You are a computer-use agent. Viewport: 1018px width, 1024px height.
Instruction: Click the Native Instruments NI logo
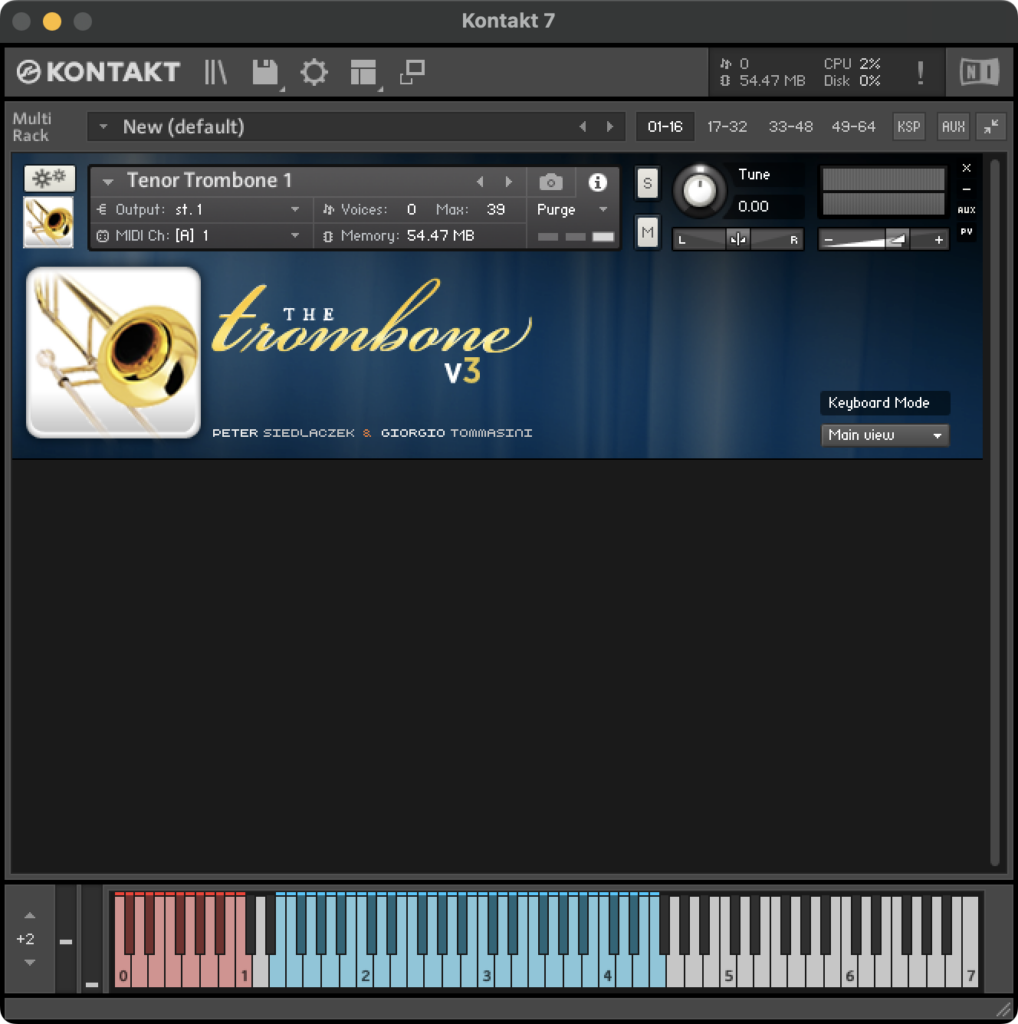click(x=979, y=72)
